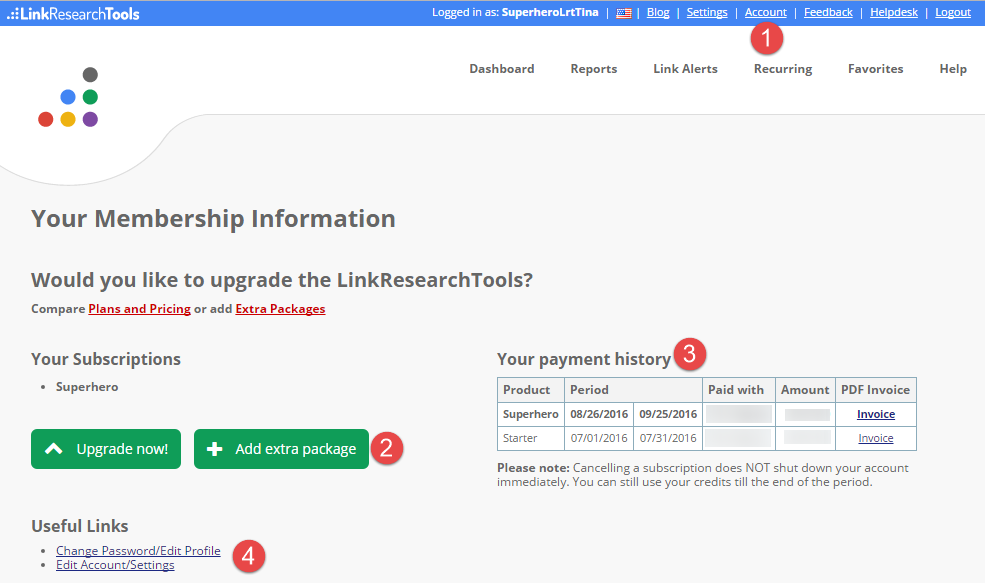Click the LinkResearchTools logo in top bar

(73, 13)
